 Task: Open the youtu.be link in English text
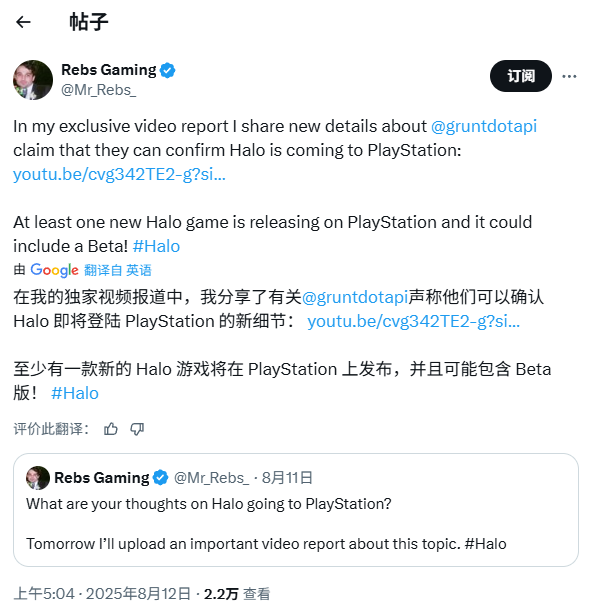(x=119, y=174)
